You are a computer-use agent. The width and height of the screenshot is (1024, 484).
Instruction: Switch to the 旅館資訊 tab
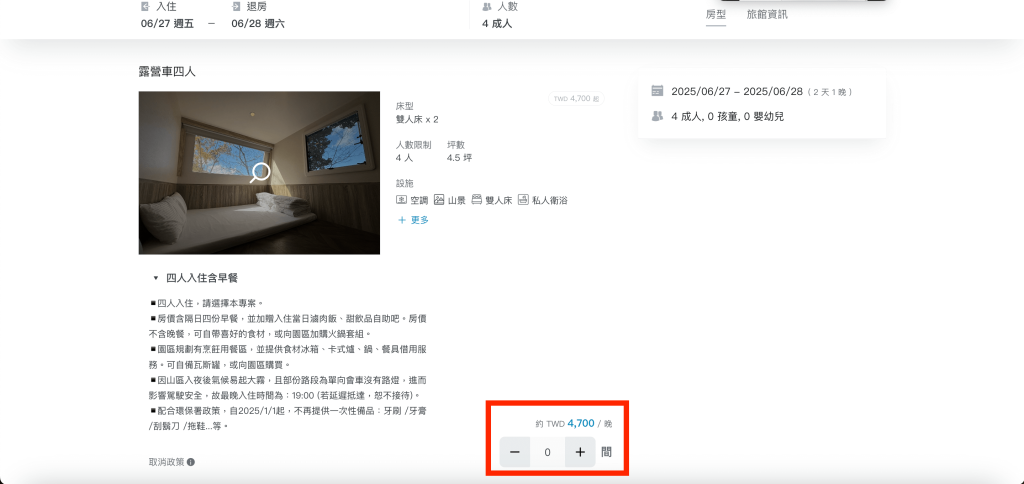pyautogui.click(x=767, y=14)
